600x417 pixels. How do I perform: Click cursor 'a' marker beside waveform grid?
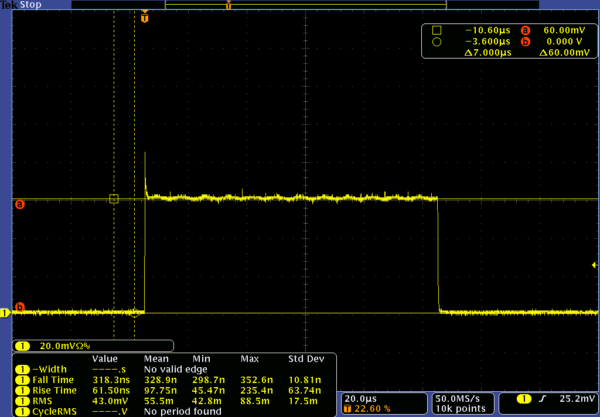[x=20, y=204]
